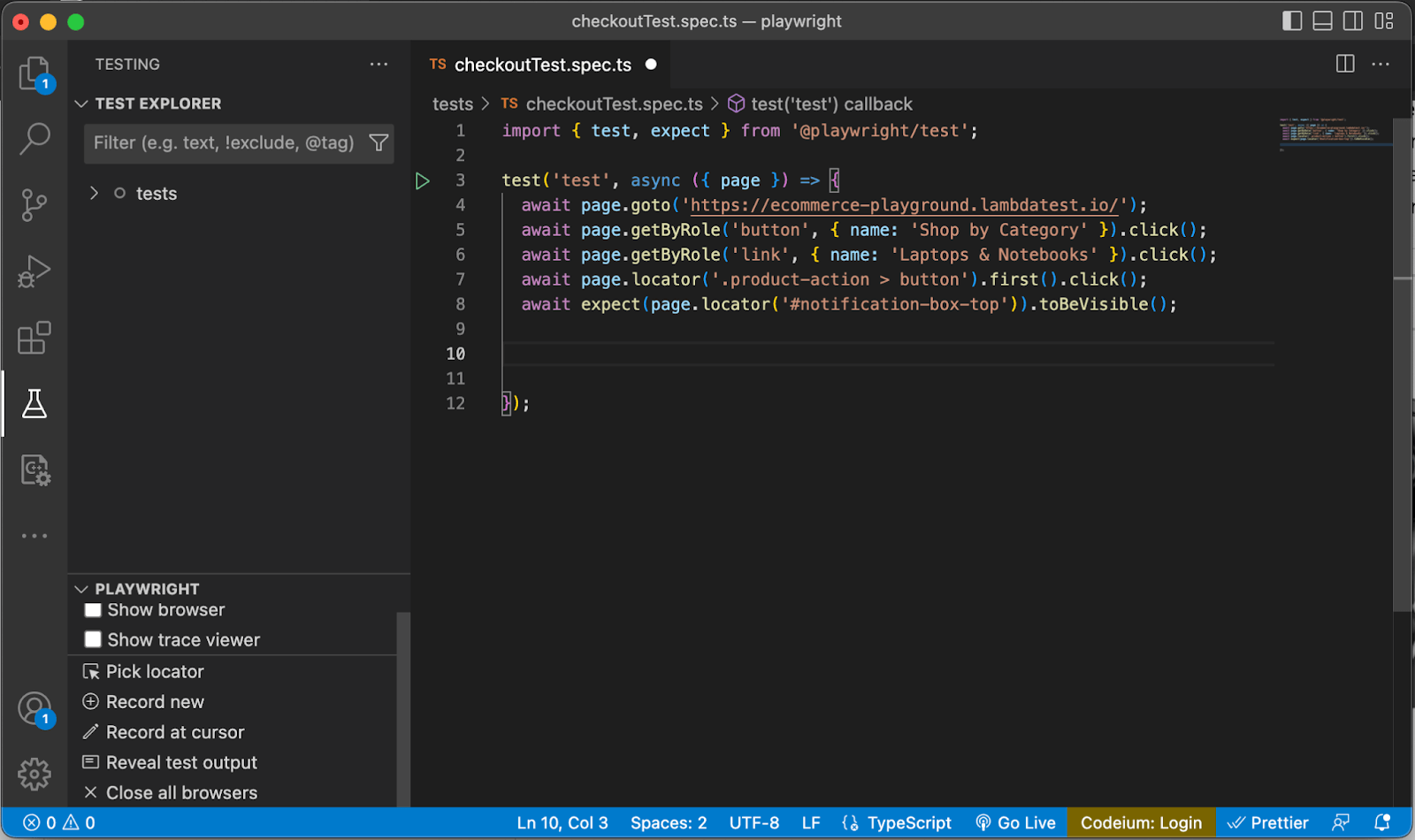Click the Testing flask icon
This screenshot has height=840, width=1415.
pos(34,404)
